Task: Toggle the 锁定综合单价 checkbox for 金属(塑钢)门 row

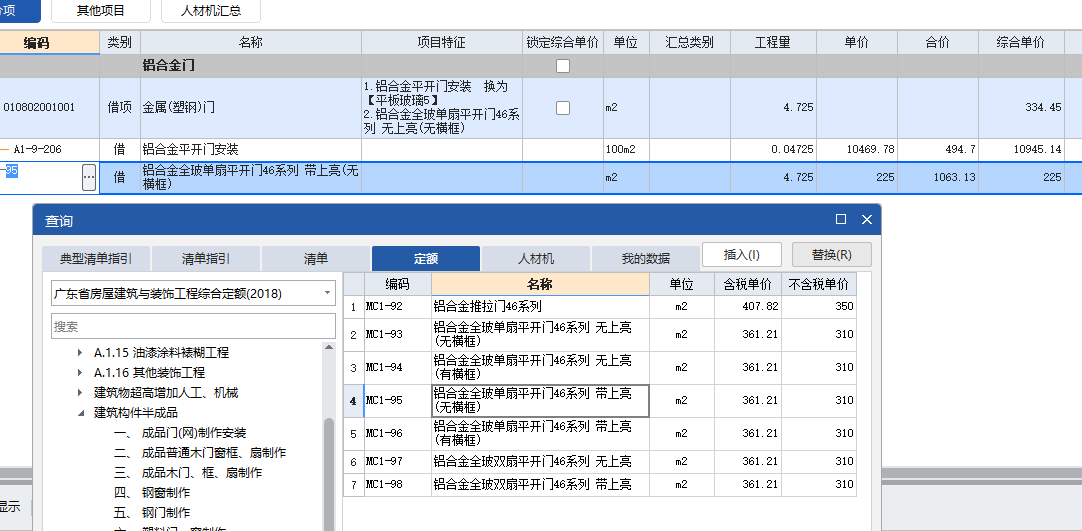Action: tap(563, 108)
